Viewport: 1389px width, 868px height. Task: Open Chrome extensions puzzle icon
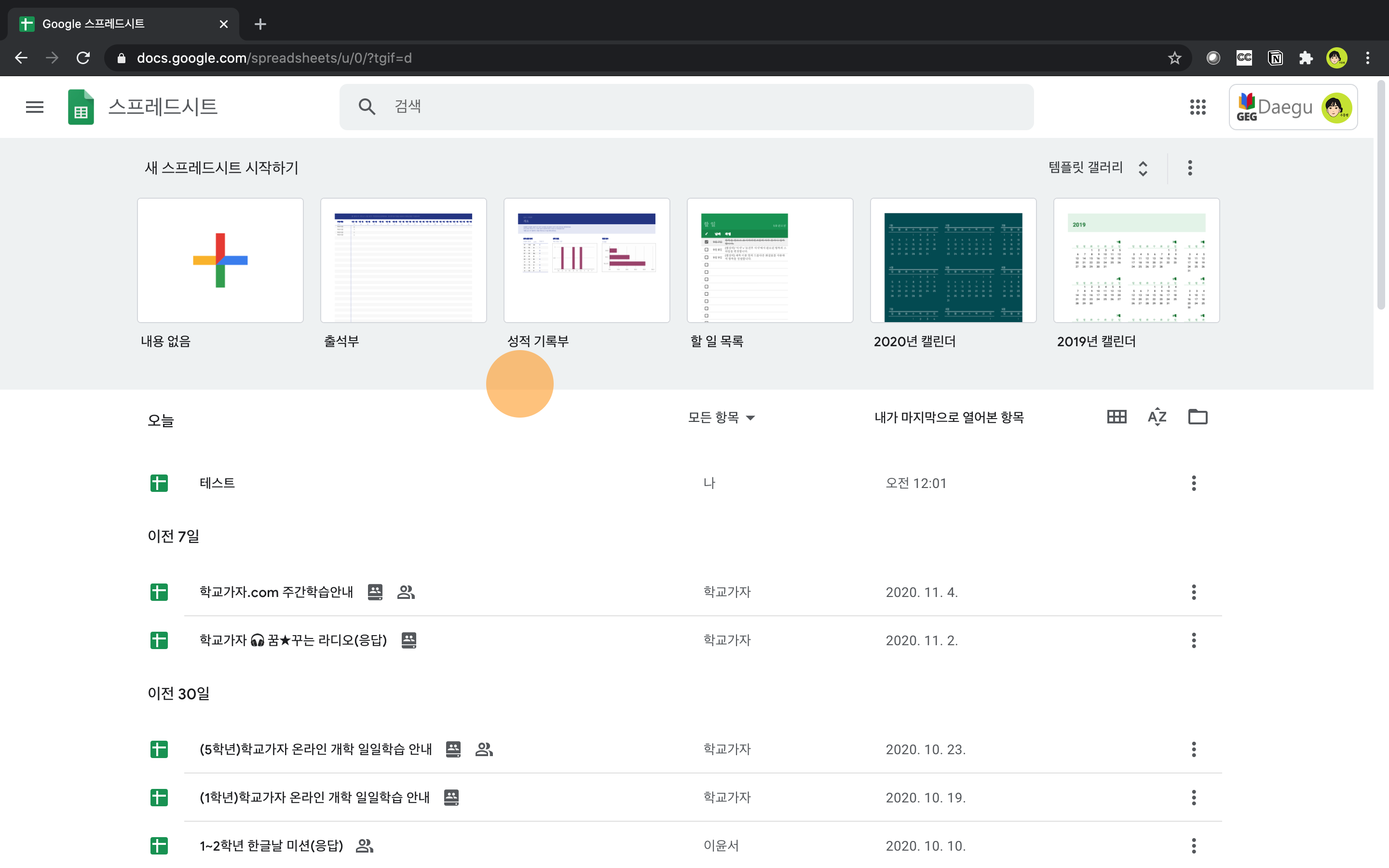[1306, 58]
